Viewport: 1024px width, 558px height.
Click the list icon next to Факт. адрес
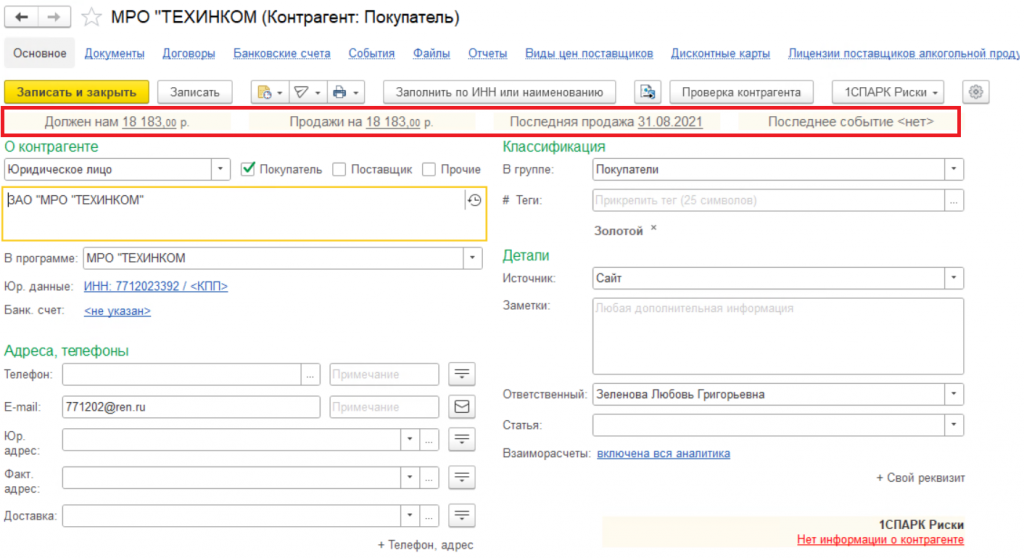click(x=462, y=478)
